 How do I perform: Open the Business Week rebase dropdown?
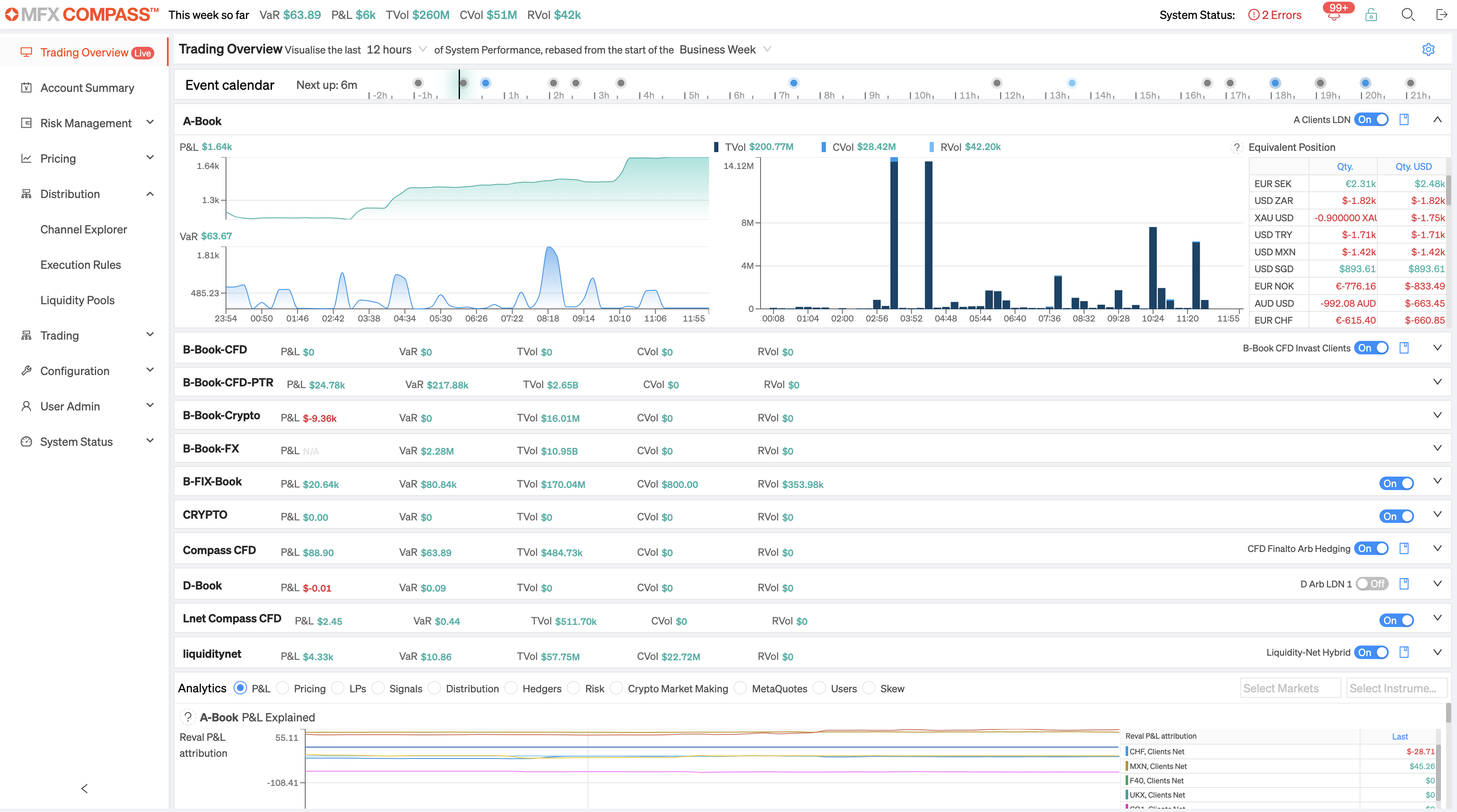[x=725, y=50]
